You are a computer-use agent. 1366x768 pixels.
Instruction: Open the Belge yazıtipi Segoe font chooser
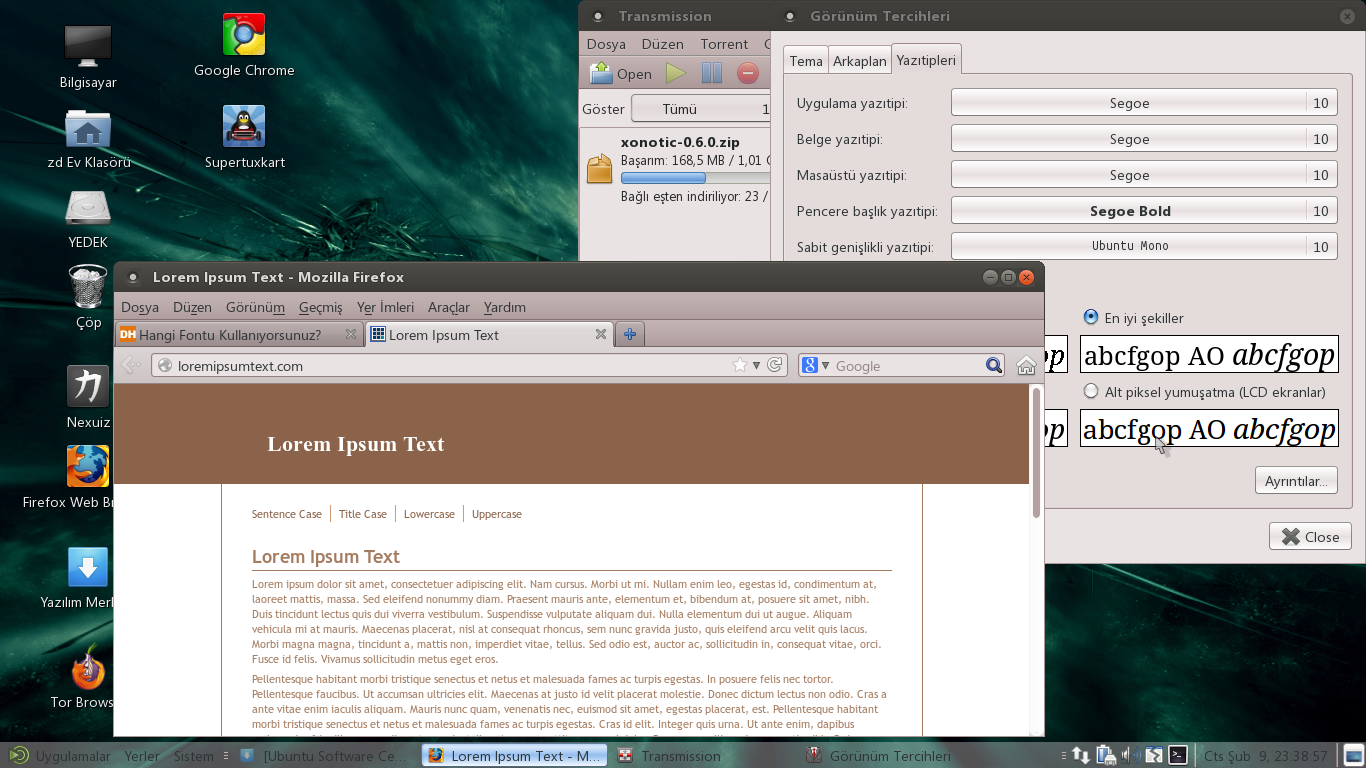tap(1144, 139)
